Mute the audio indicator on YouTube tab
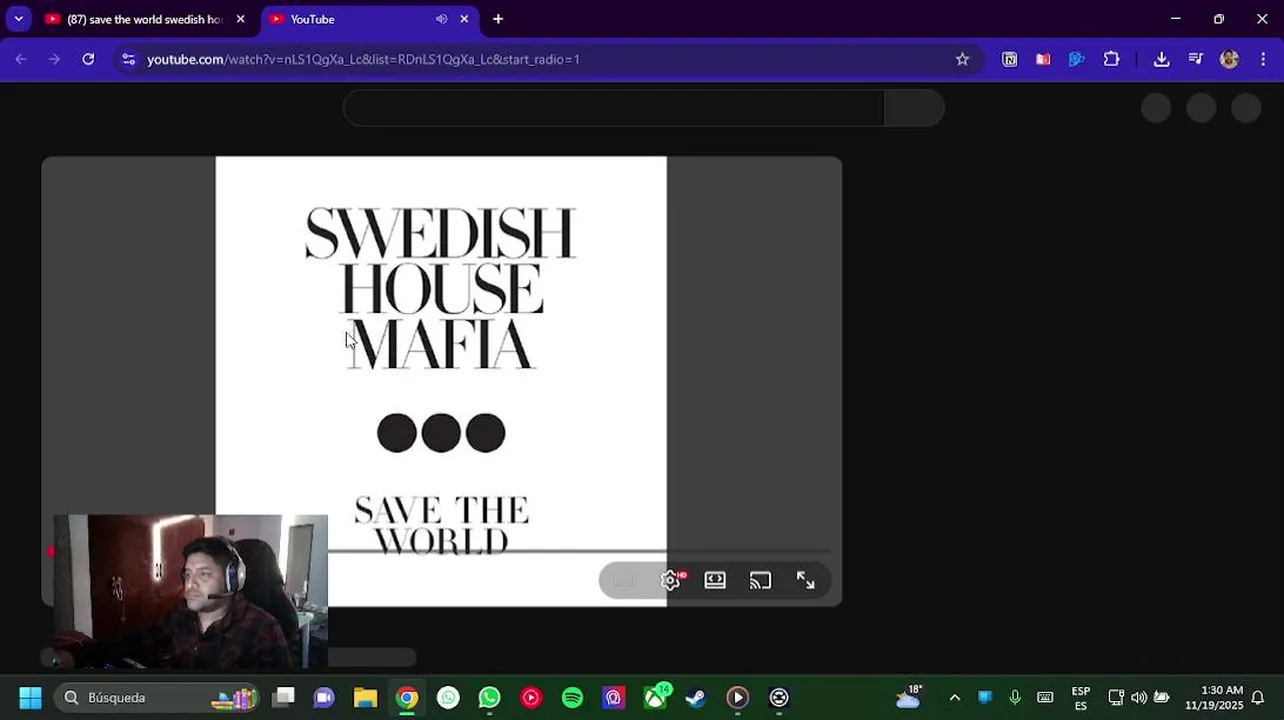 (441, 19)
